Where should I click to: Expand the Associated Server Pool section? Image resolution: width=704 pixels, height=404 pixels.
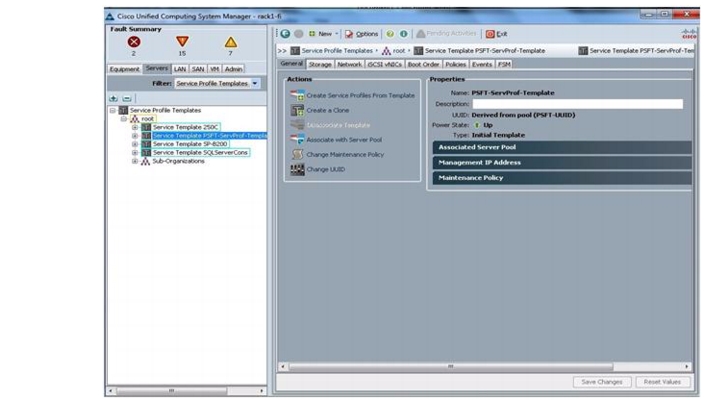pos(562,147)
